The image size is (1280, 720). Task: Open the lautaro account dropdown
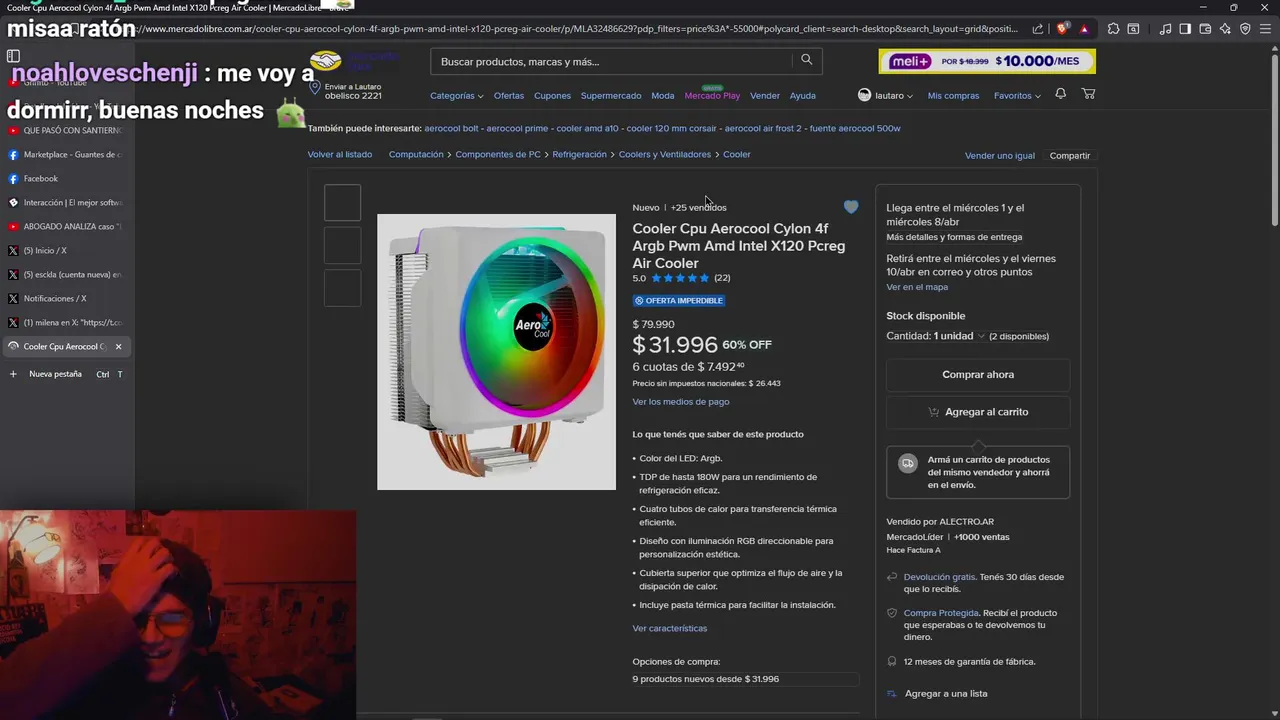pos(893,96)
